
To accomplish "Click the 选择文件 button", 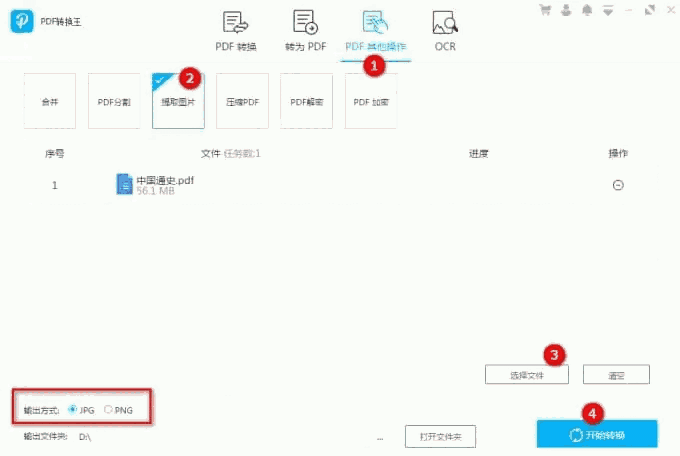I will coord(526,374).
